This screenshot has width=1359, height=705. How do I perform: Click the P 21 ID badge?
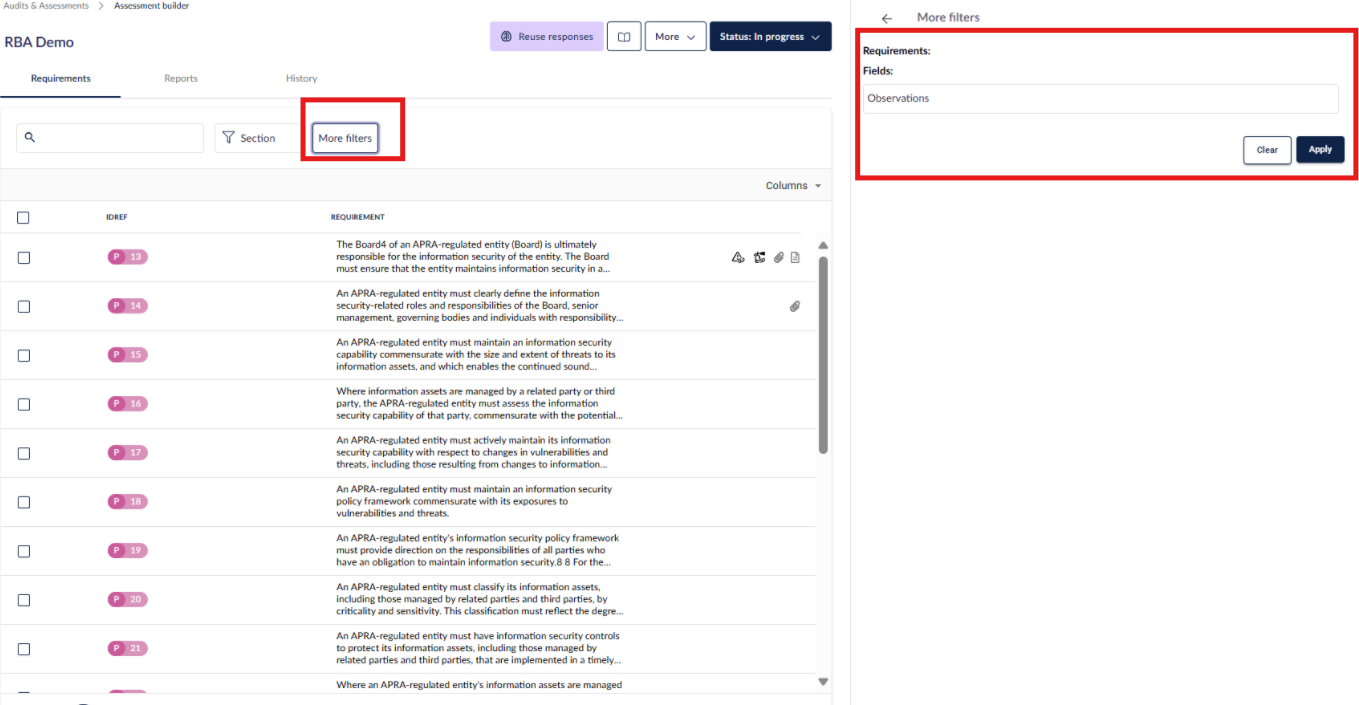(x=128, y=649)
